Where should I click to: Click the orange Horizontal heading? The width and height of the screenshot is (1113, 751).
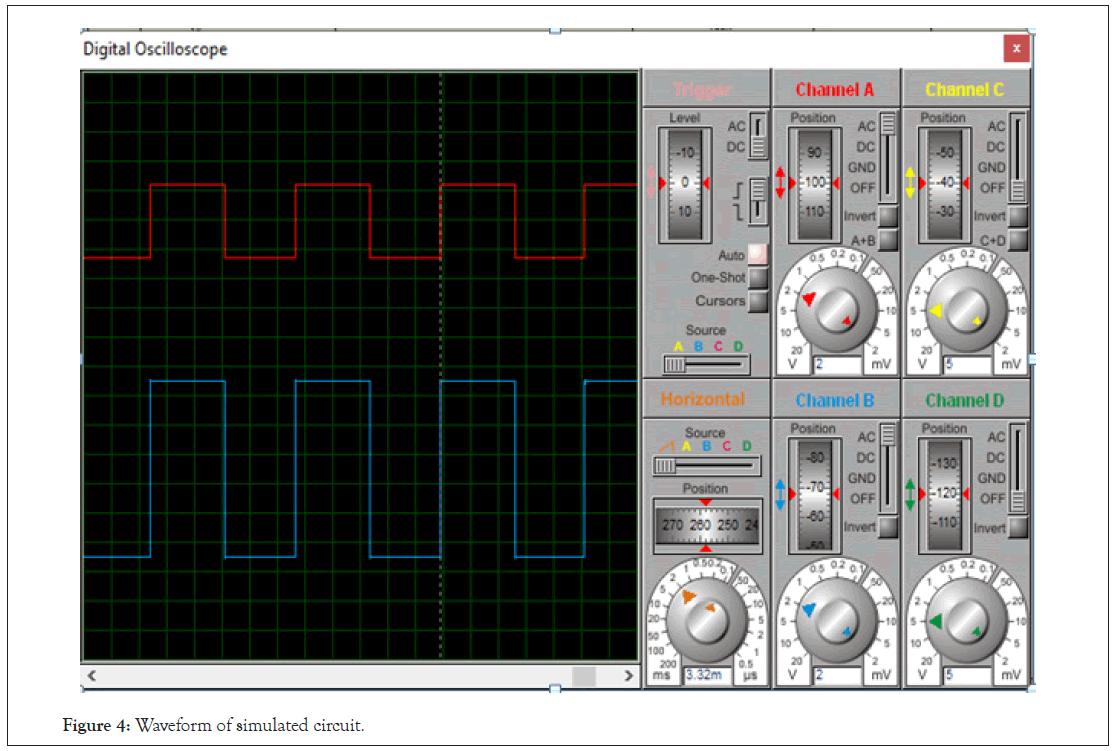tap(703, 399)
